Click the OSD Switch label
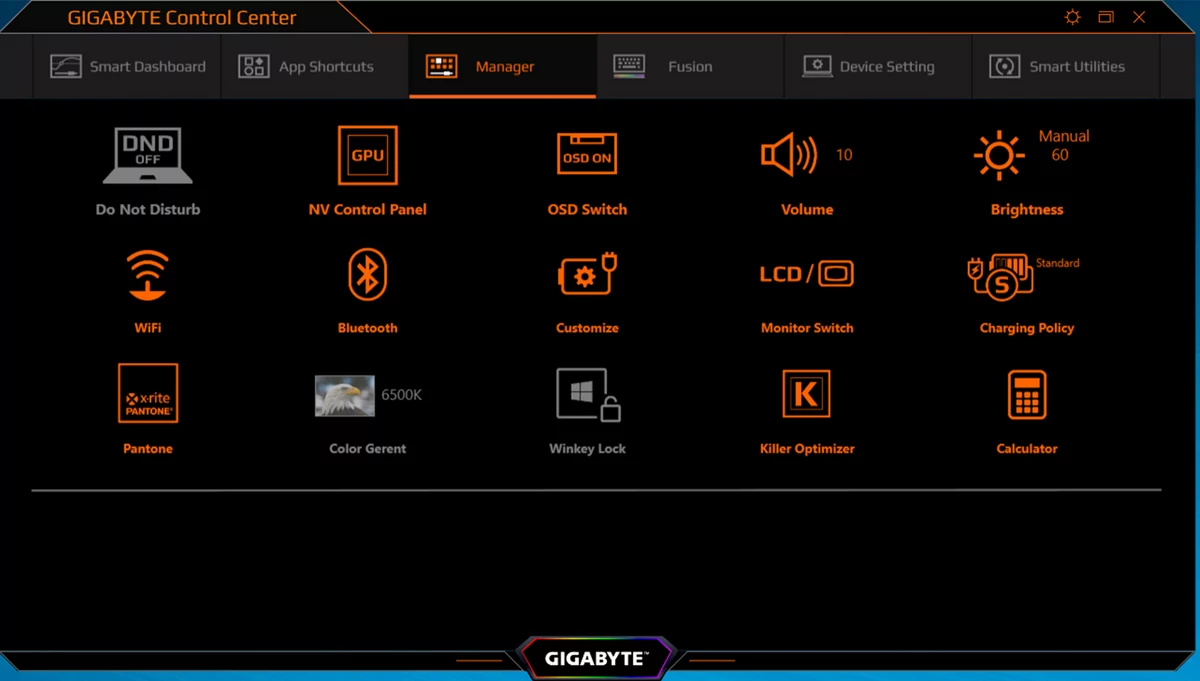This screenshot has height=681, width=1200. pos(587,210)
